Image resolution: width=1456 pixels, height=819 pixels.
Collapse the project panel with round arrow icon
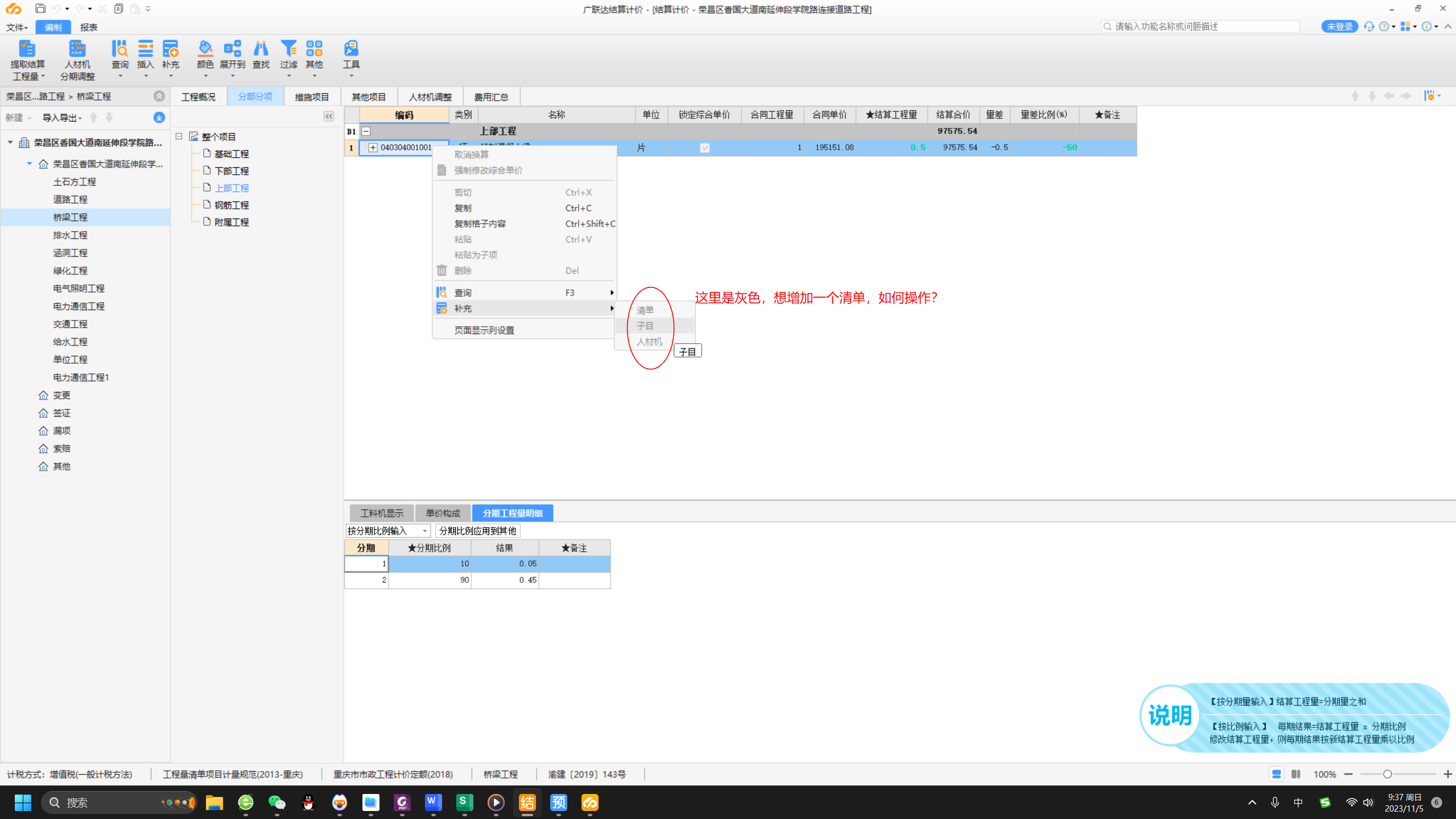[x=159, y=96]
